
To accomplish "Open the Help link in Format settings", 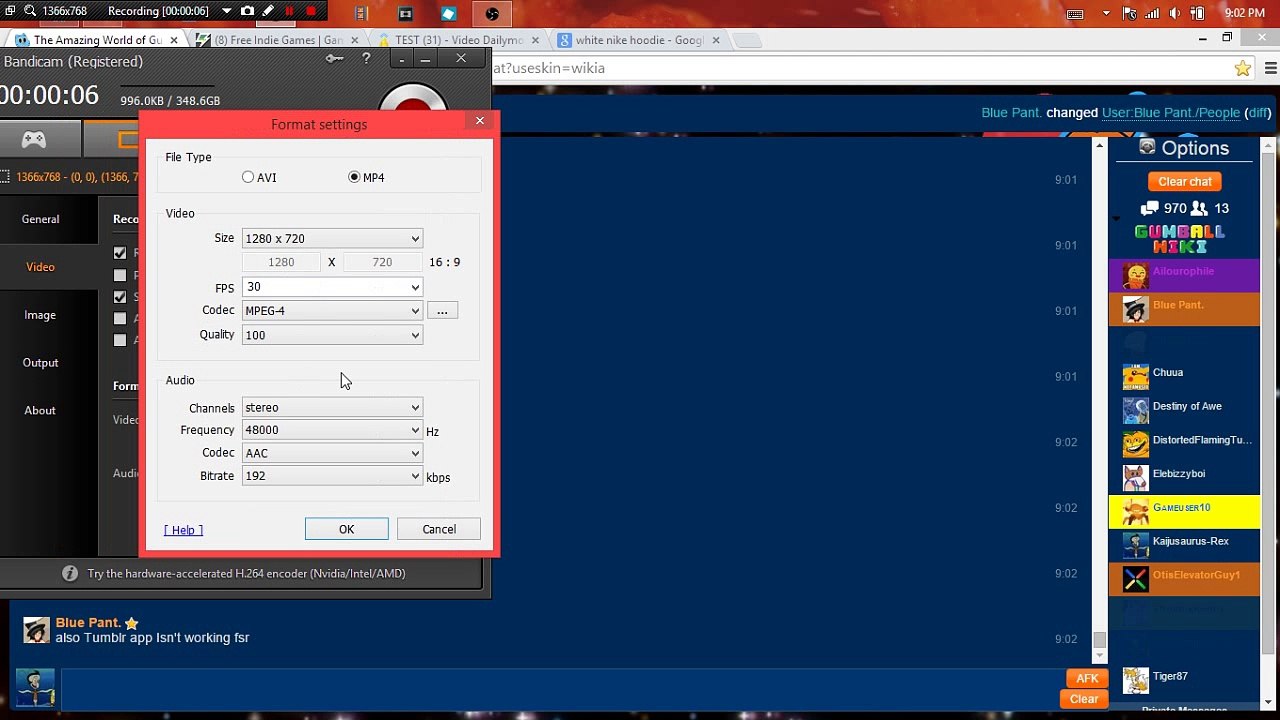I will point(184,530).
